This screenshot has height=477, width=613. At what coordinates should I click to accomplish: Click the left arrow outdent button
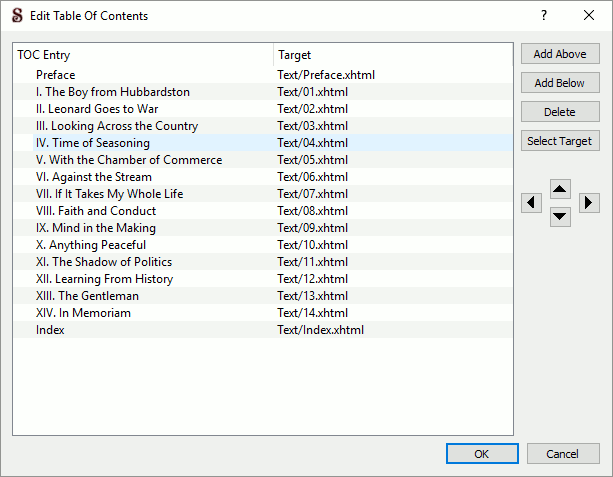(532, 203)
